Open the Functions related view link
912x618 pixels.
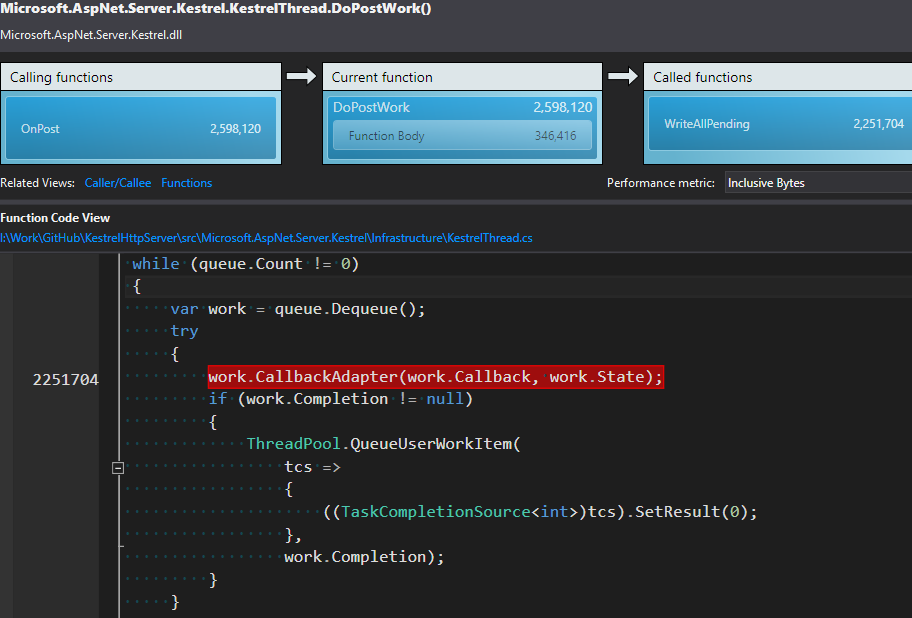186,183
